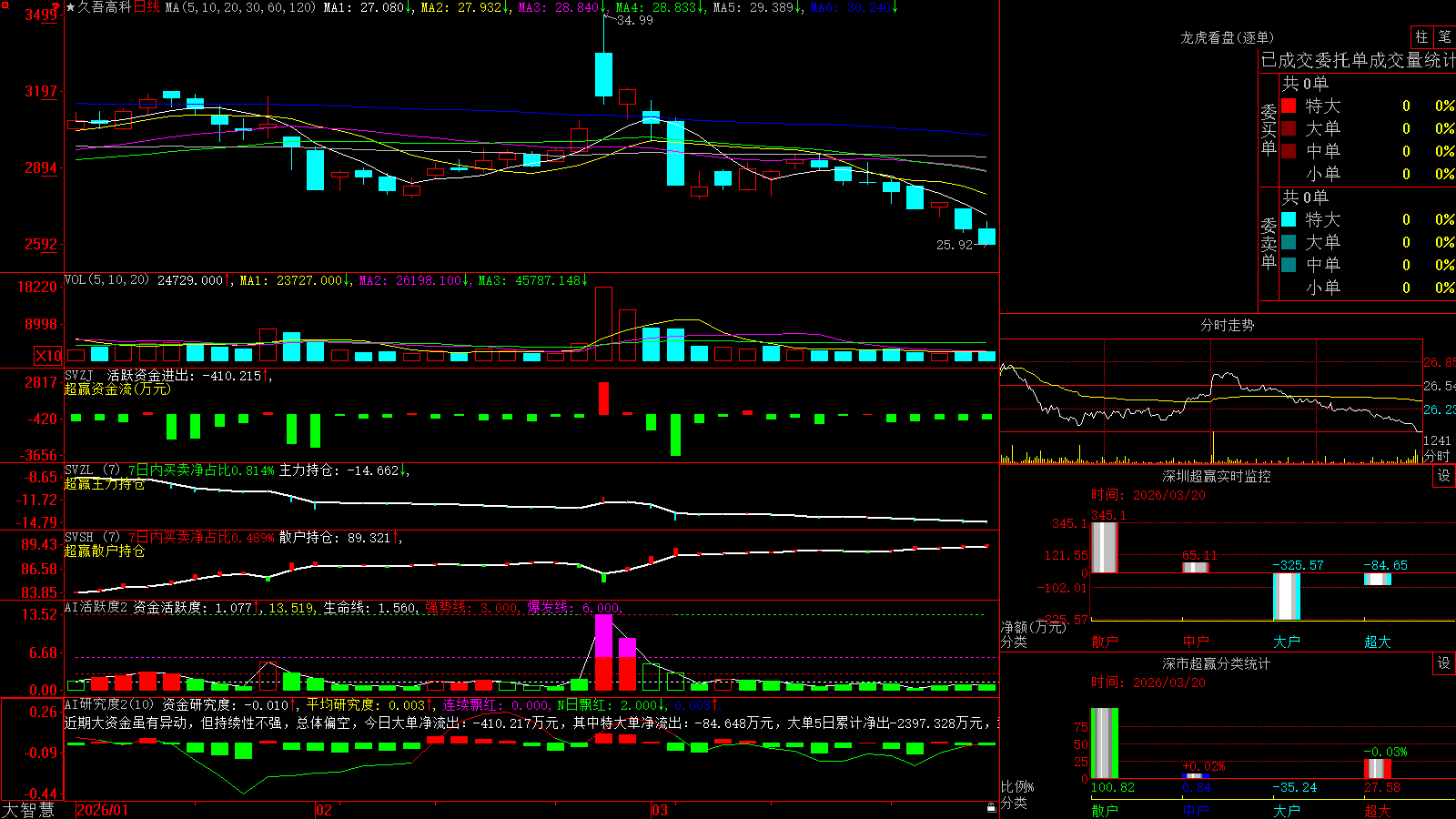Click 散户 ratio bar valued 100.82
Viewport: 1456px width, 819px height.
[1105, 743]
